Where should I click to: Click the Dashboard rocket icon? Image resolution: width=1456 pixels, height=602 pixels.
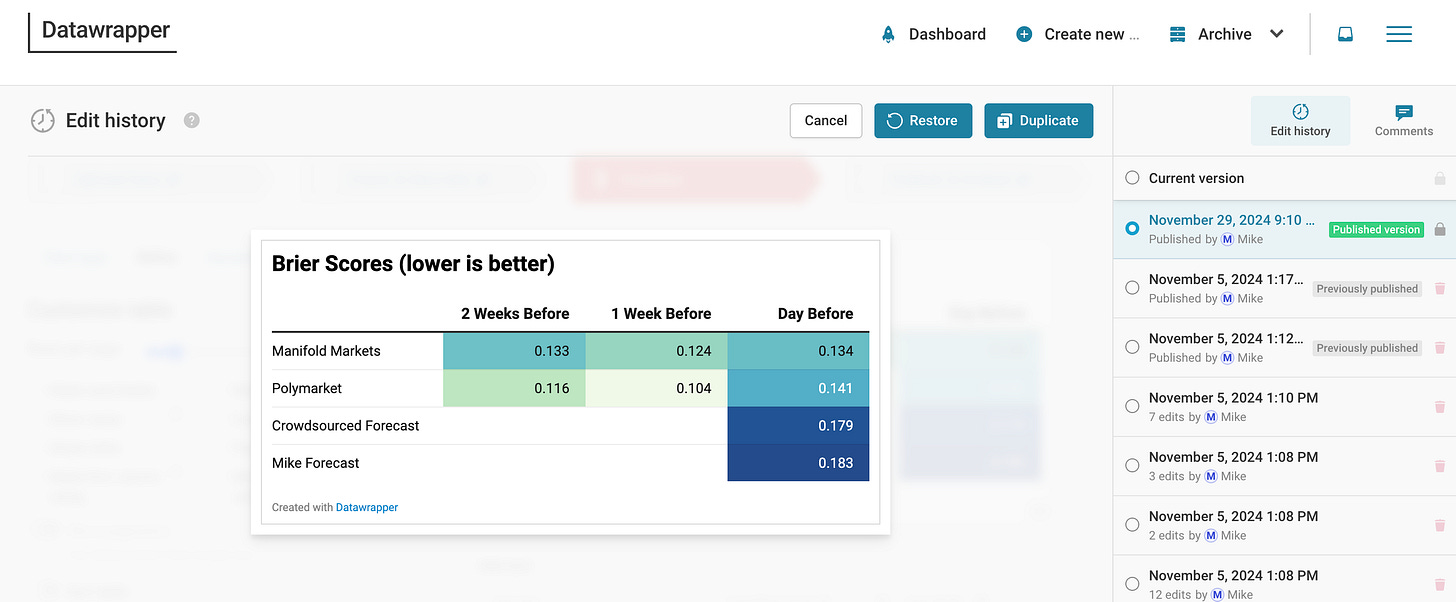coord(888,34)
